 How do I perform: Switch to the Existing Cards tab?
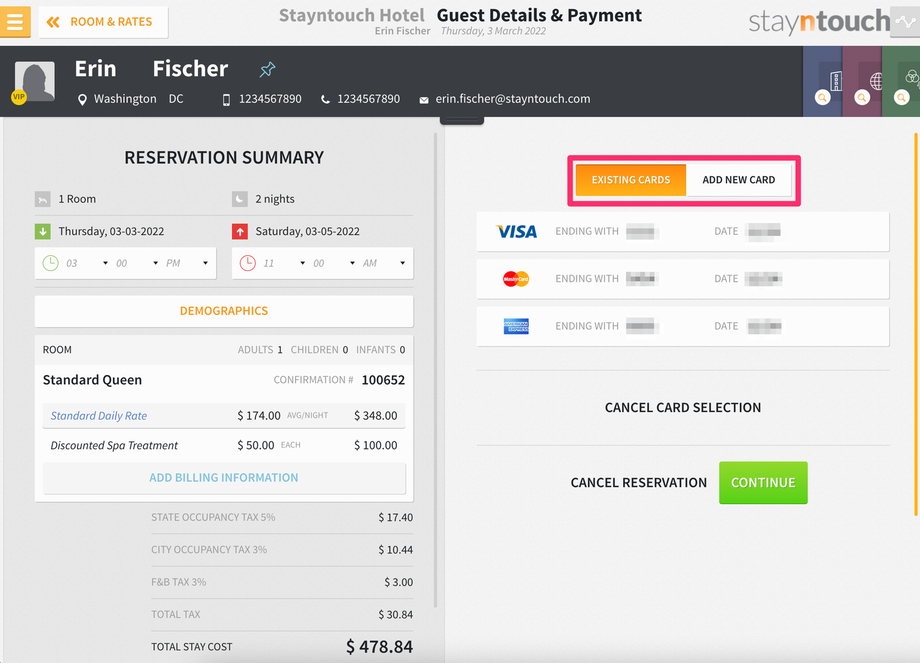631,180
